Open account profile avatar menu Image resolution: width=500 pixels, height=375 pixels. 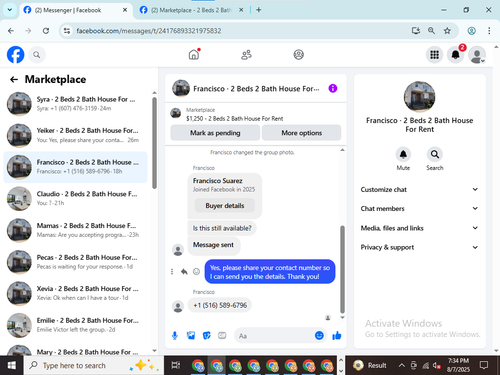point(477,55)
